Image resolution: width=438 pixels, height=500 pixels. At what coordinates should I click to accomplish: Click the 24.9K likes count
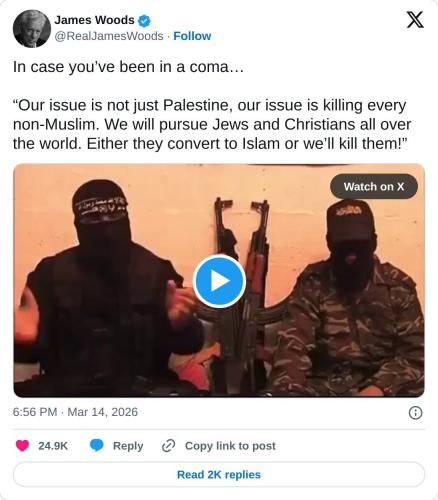[53, 446]
